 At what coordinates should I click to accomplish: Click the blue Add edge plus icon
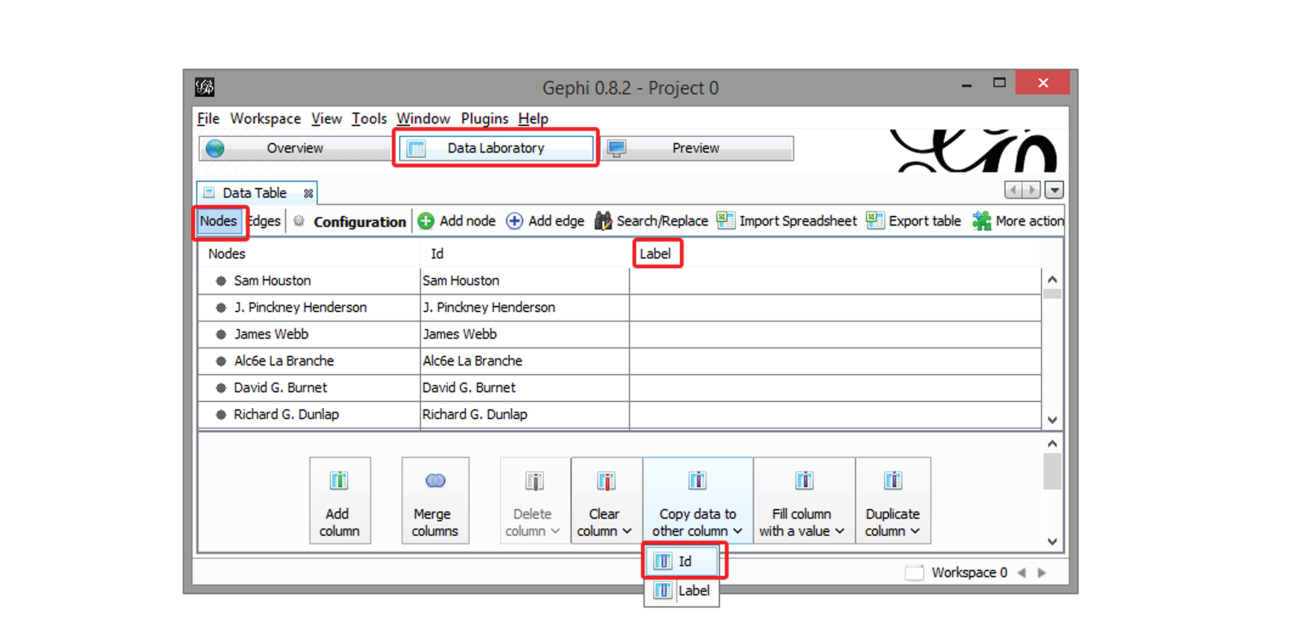514,221
